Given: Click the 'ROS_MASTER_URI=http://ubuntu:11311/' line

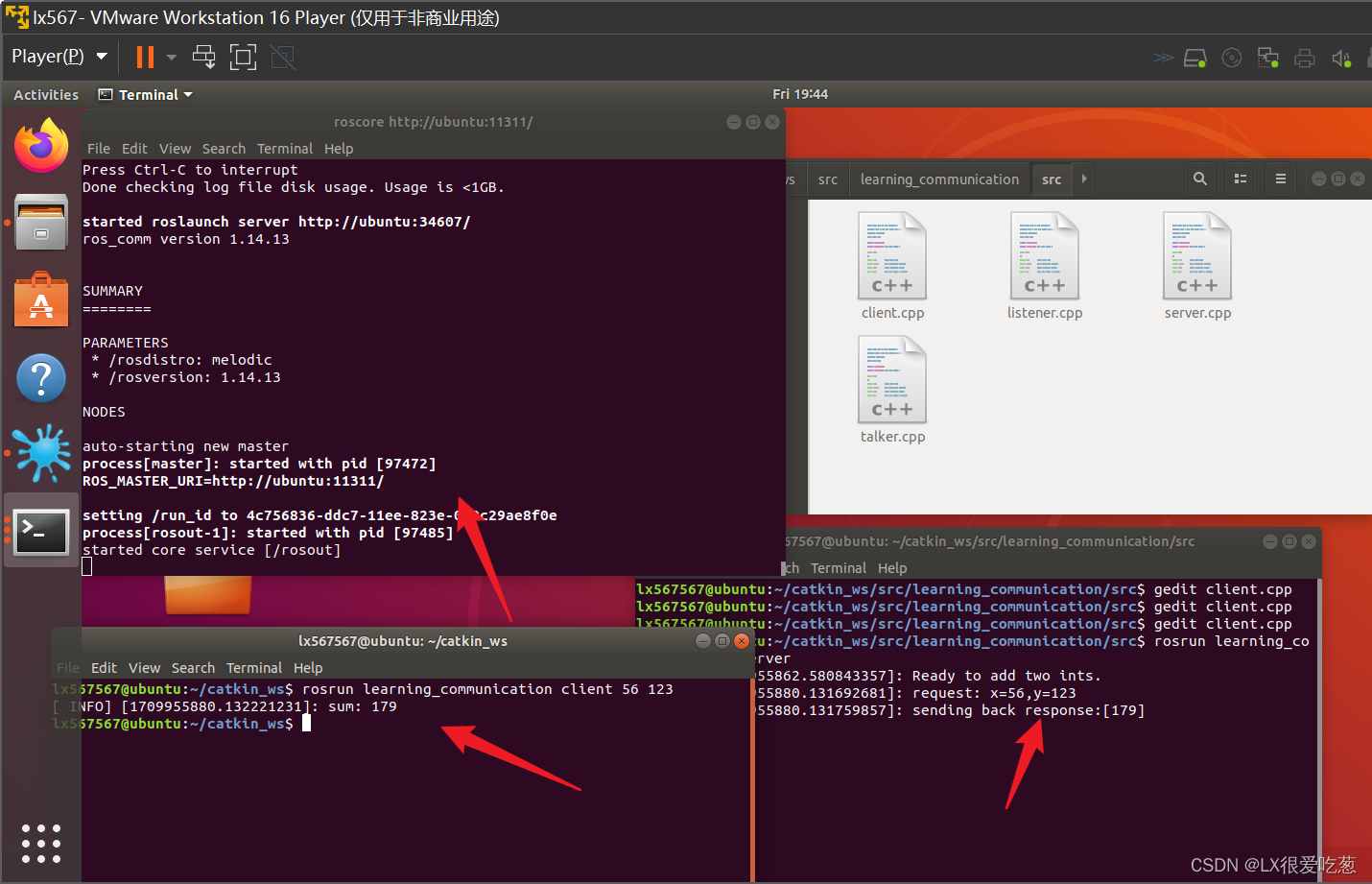Looking at the screenshot, I should [x=233, y=481].
